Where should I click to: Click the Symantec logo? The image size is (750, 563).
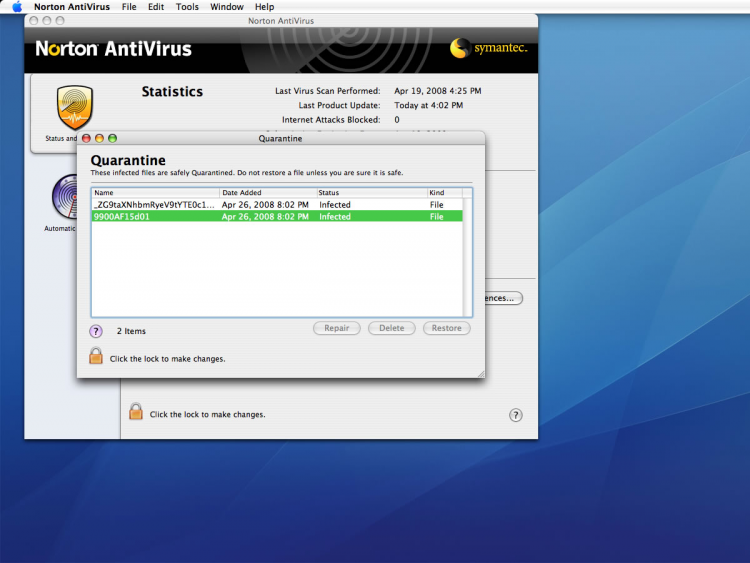coord(488,48)
